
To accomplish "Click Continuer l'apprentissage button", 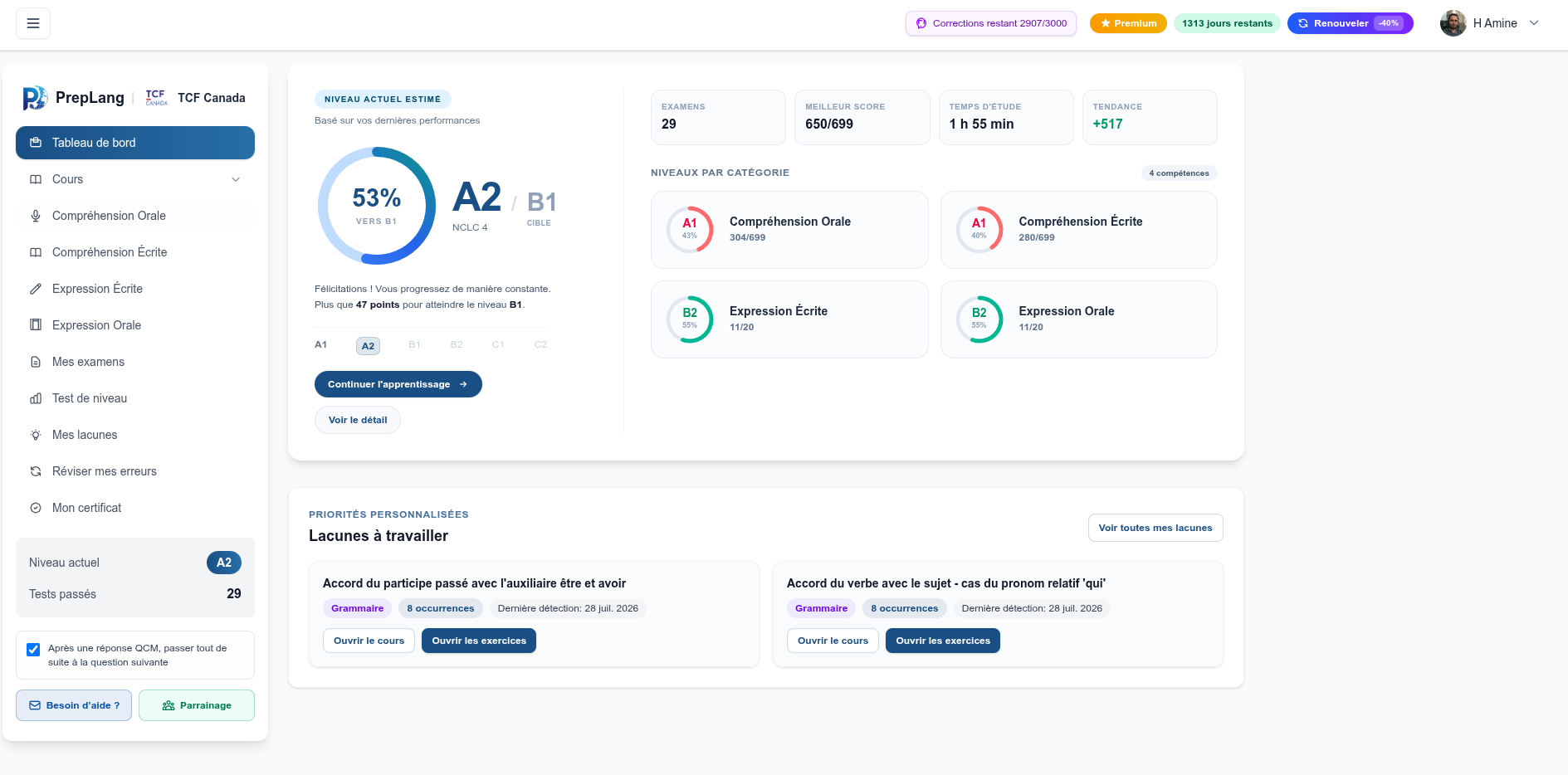I will [398, 384].
